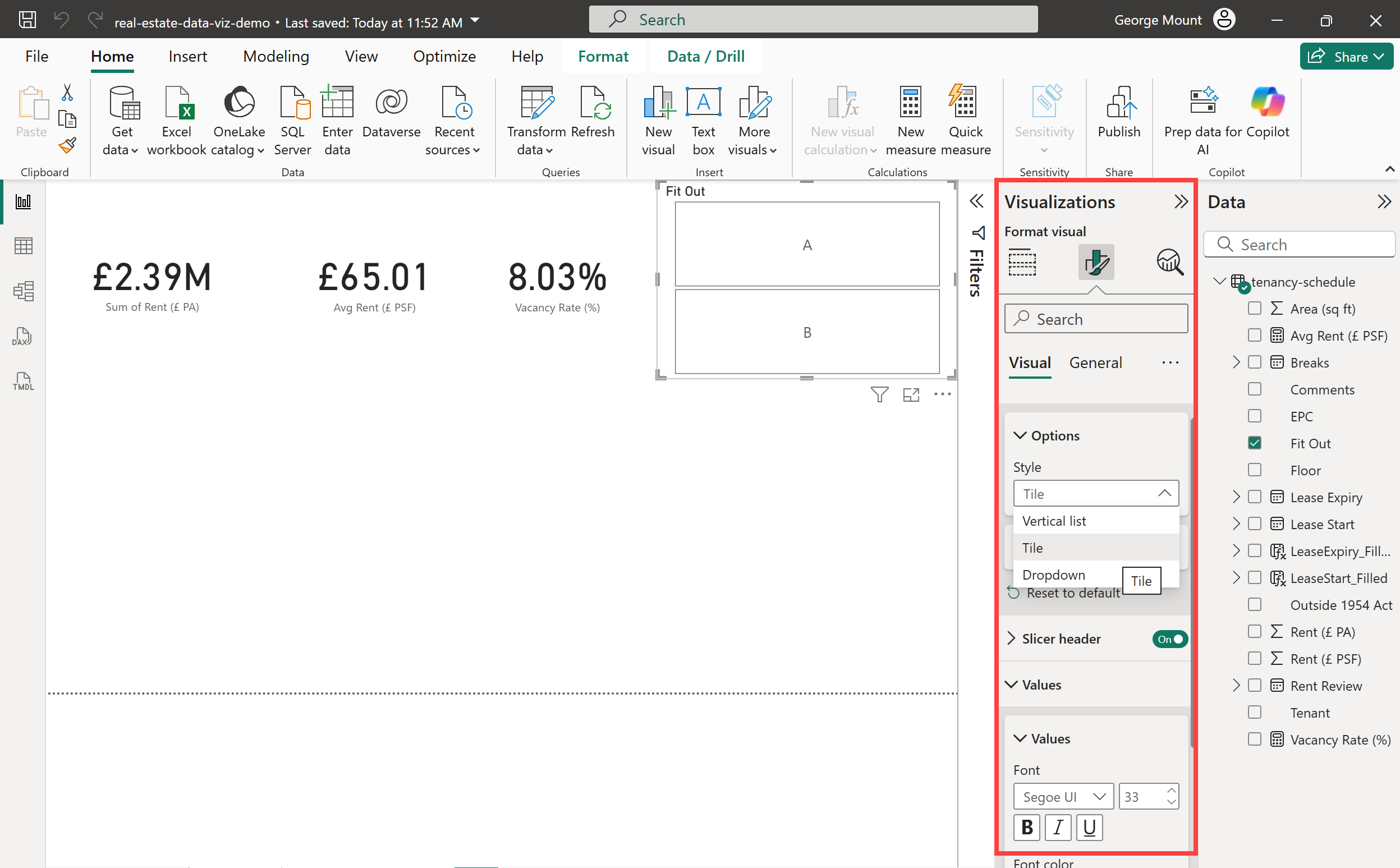This screenshot has height=868, width=1400.
Task: Turn off the Slicer header toggle
Action: [x=1169, y=639]
